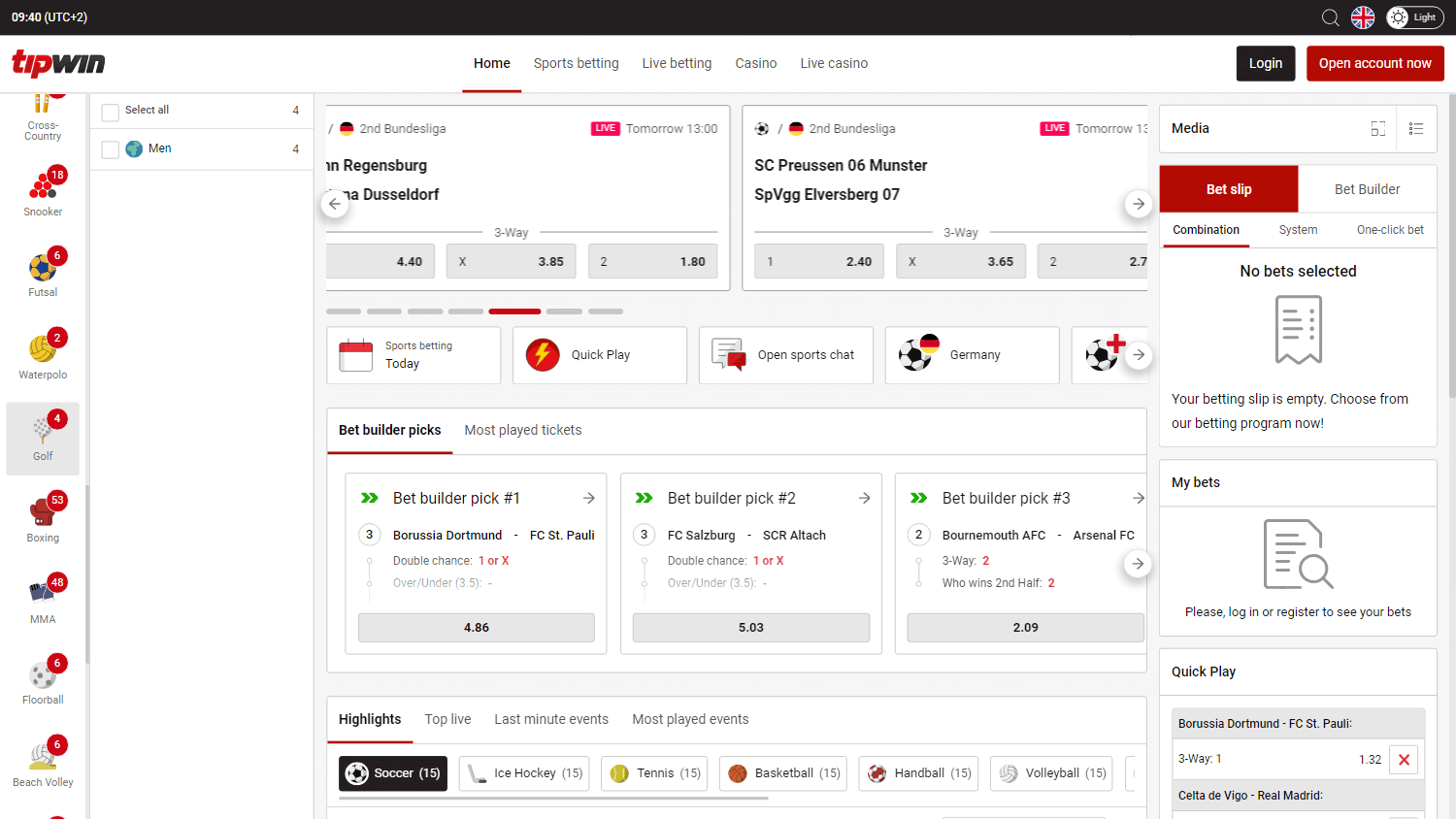
Task: Open Live casino menu item
Action: (834, 63)
